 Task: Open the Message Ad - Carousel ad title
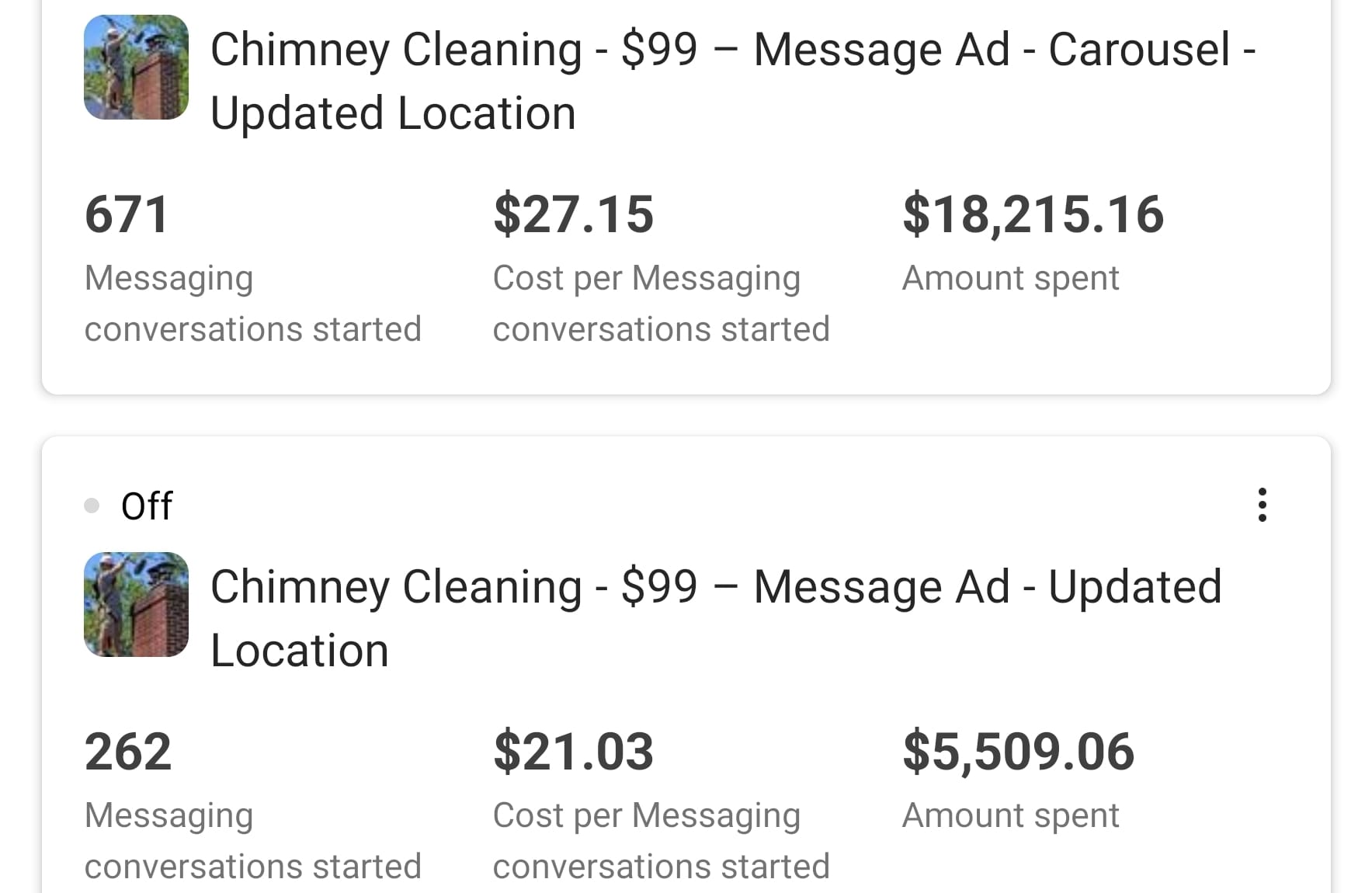[732, 81]
